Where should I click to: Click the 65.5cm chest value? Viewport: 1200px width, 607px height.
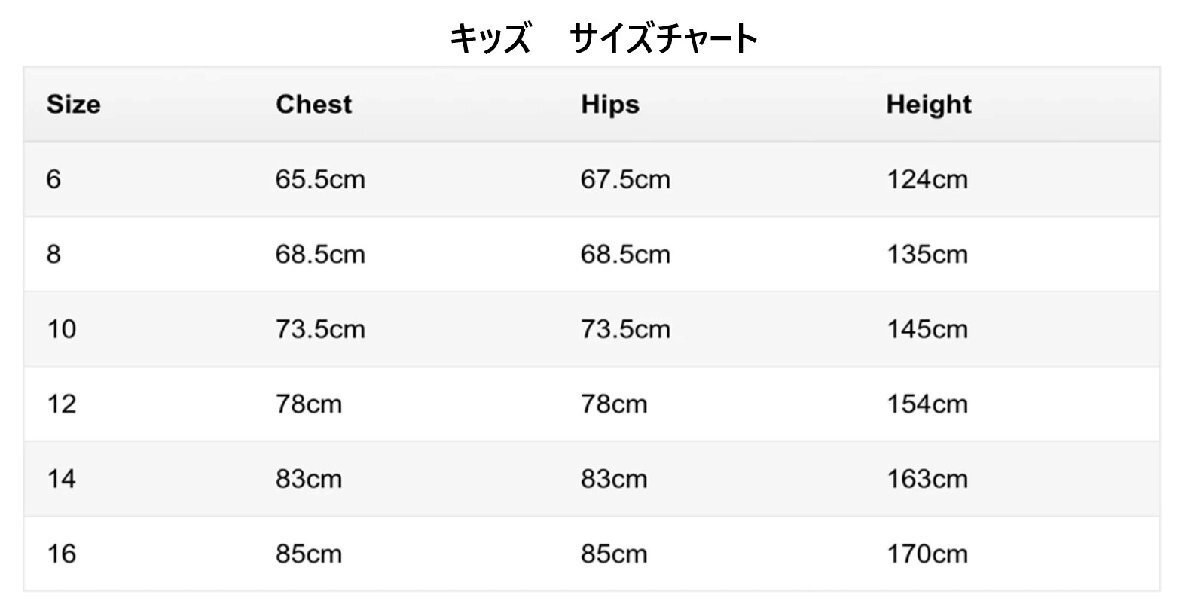point(320,180)
